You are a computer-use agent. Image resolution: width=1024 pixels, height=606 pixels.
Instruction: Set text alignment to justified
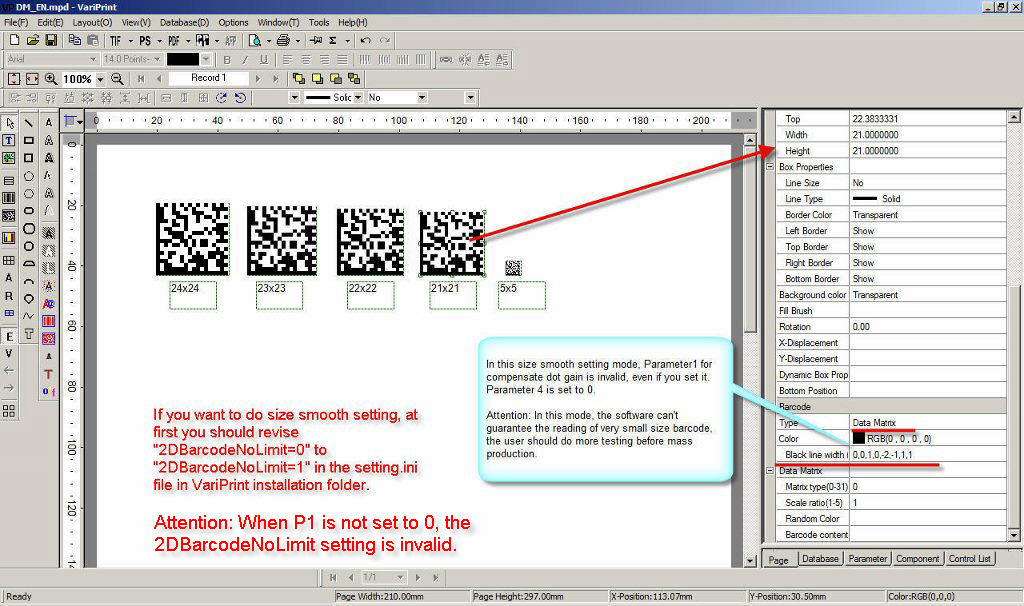[x=342, y=59]
